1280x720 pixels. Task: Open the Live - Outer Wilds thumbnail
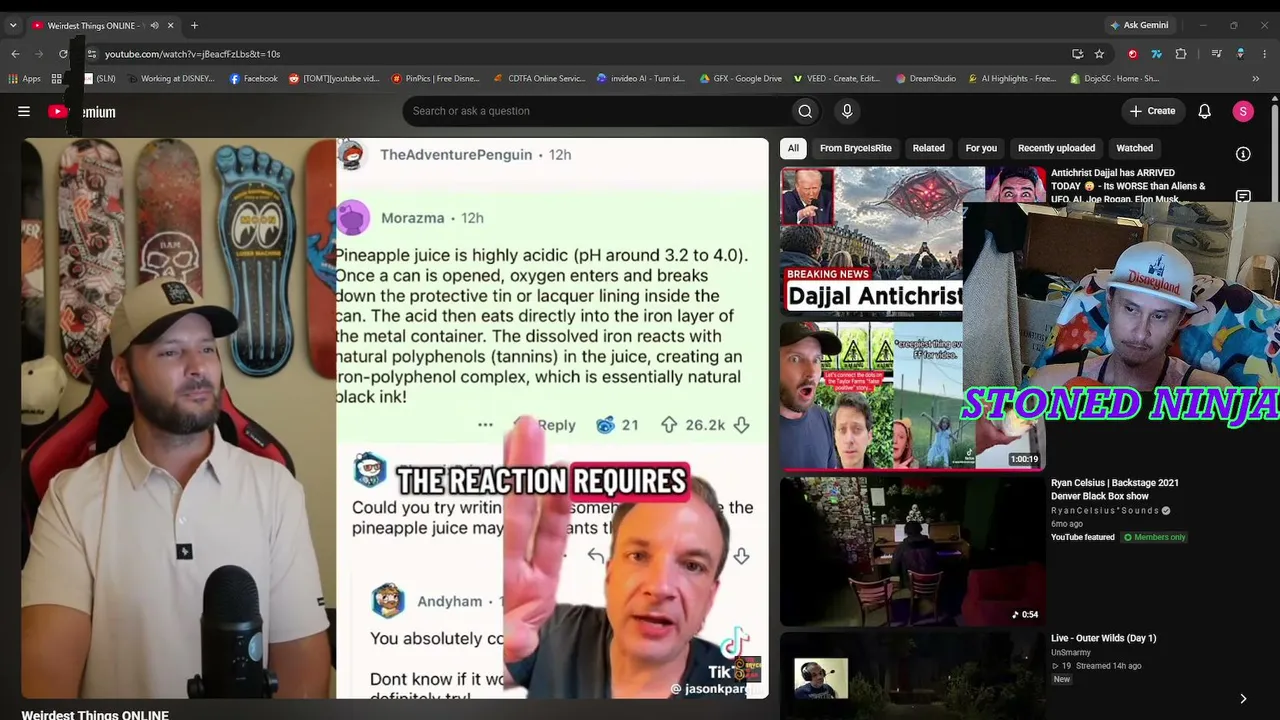click(912, 675)
